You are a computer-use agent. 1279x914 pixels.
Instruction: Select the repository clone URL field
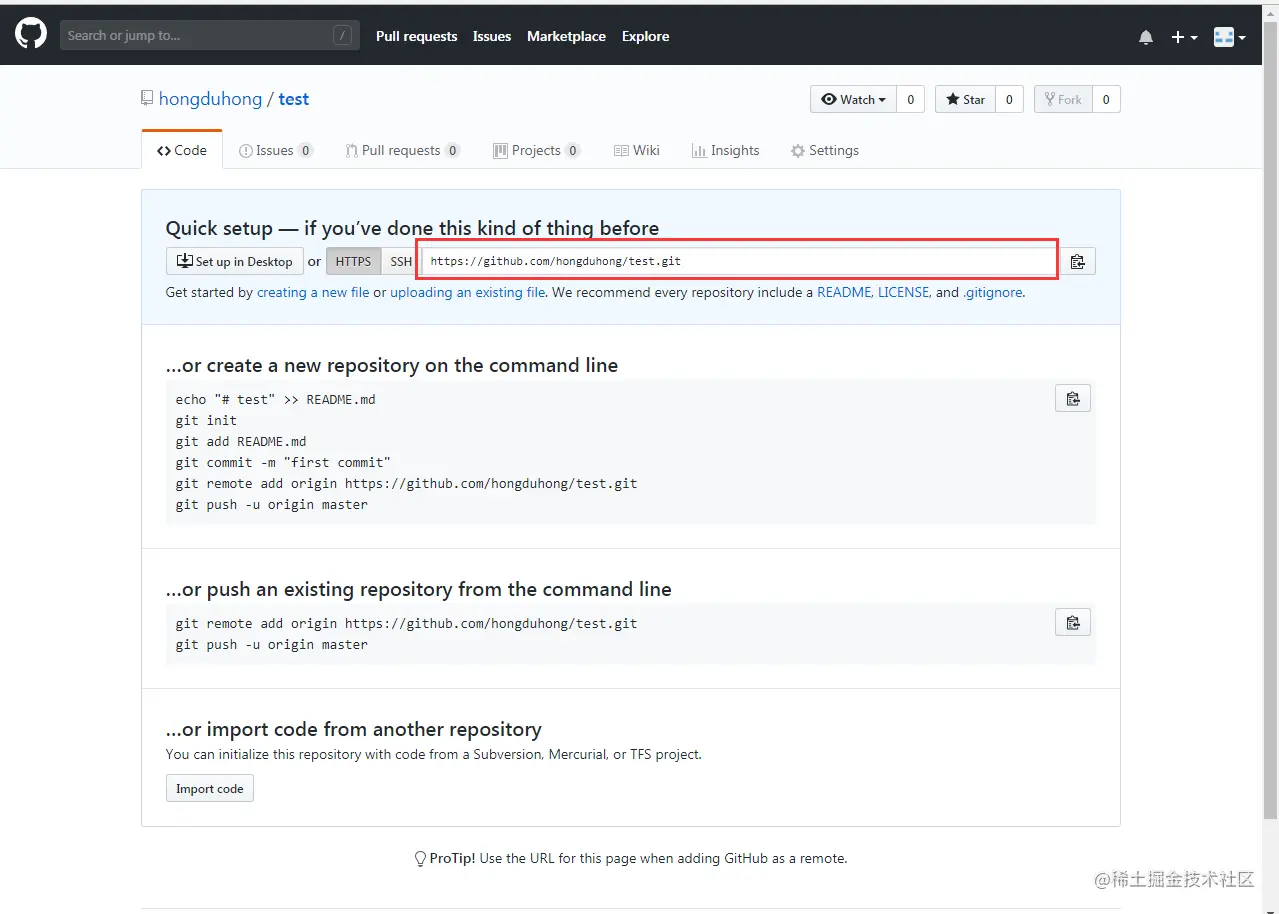pos(737,261)
